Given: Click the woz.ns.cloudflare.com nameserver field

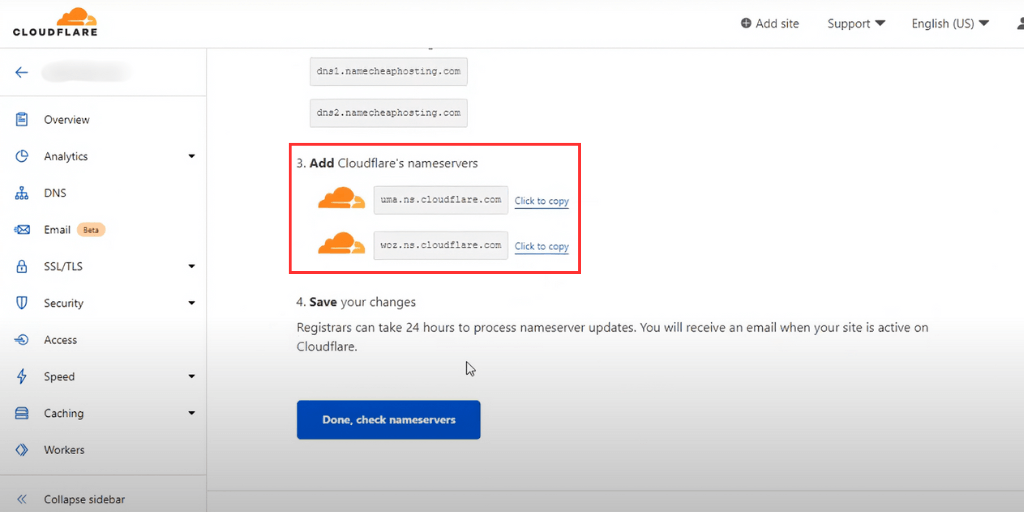Looking at the screenshot, I should pos(441,246).
